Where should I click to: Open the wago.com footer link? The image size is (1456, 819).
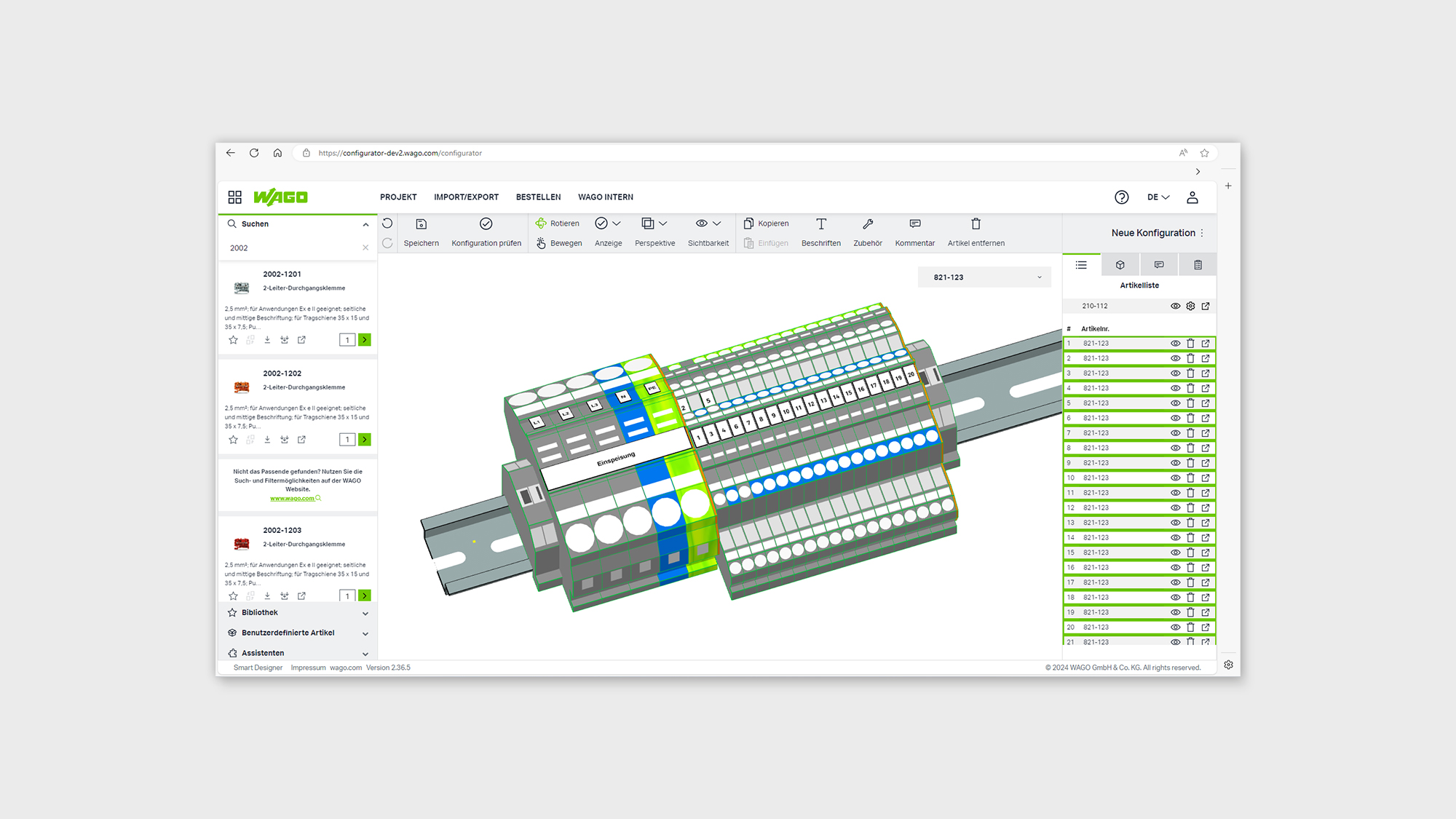tap(346, 668)
